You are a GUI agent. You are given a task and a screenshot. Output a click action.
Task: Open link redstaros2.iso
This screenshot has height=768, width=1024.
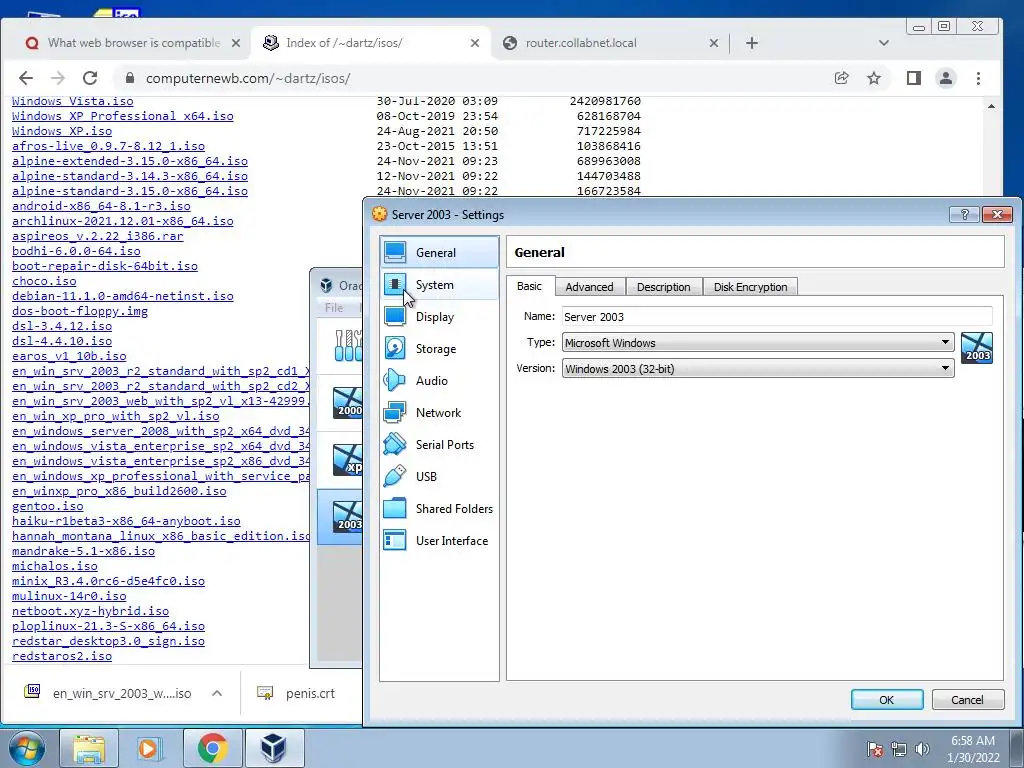point(62,656)
